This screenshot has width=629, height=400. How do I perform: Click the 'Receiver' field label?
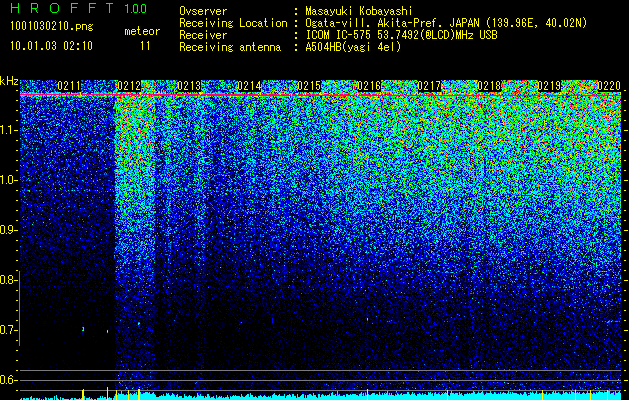(203, 35)
